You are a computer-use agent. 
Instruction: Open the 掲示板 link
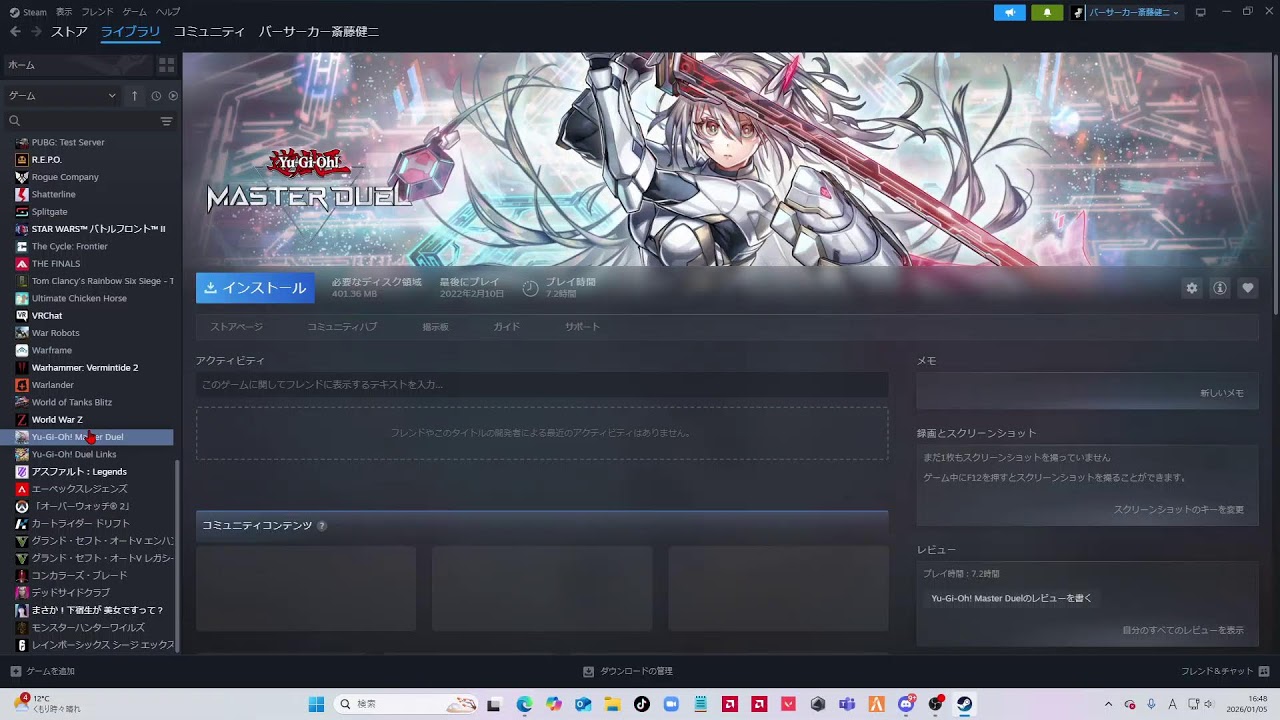[x=435, y=327]
